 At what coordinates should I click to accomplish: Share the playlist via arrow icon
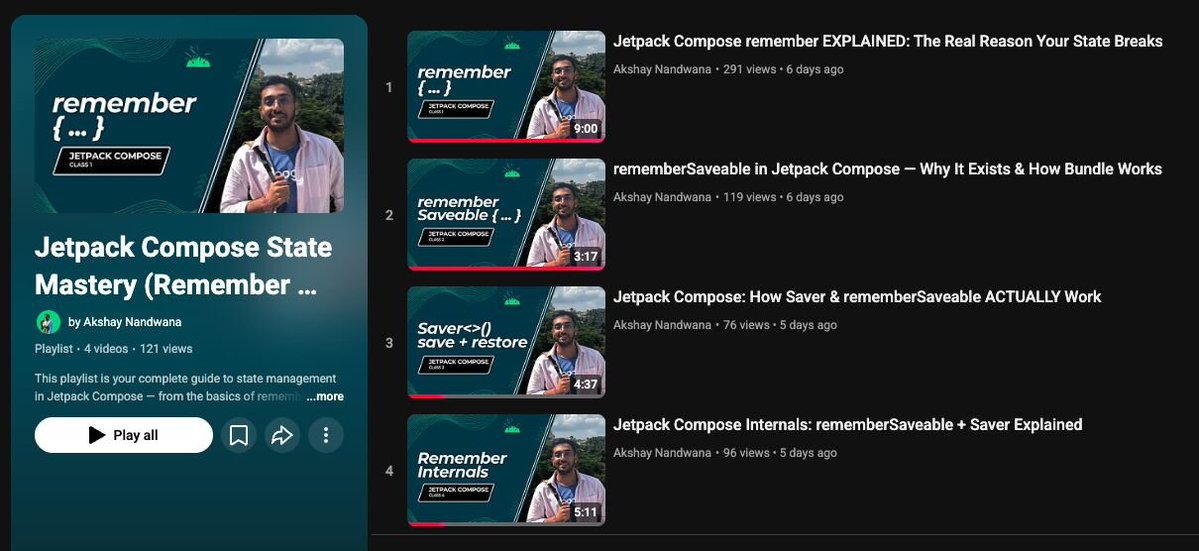pos(282,435)
